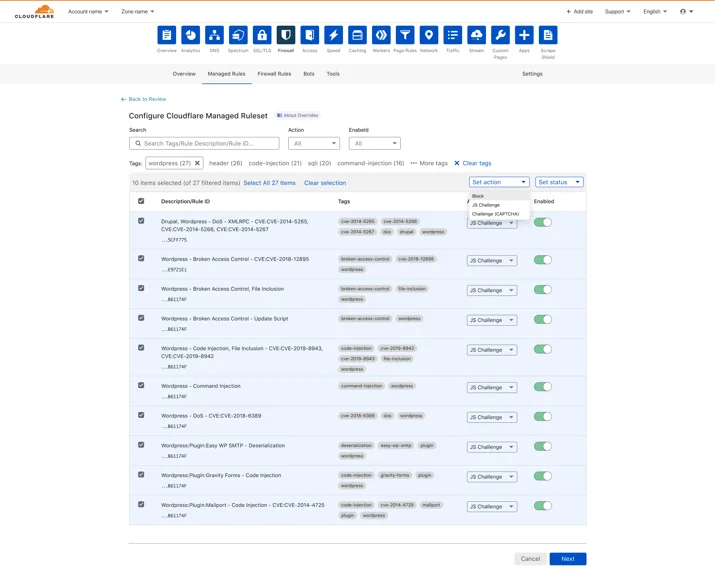
Task: Expand the Zone name menu
Action: (x=138, y=11)
